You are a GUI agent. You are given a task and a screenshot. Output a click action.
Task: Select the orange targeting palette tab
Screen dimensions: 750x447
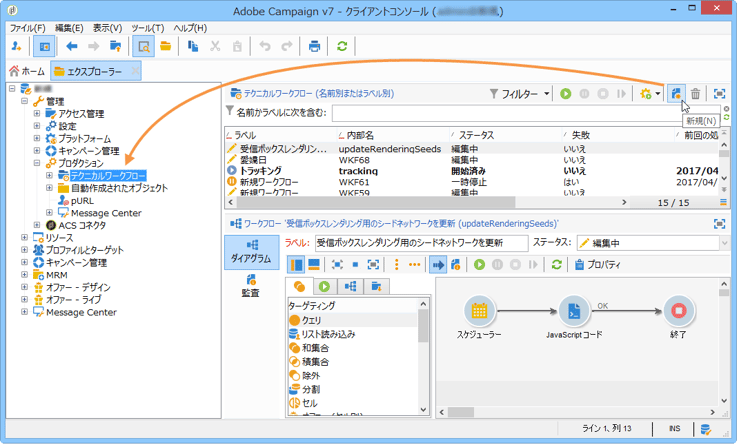click(299, 286)
